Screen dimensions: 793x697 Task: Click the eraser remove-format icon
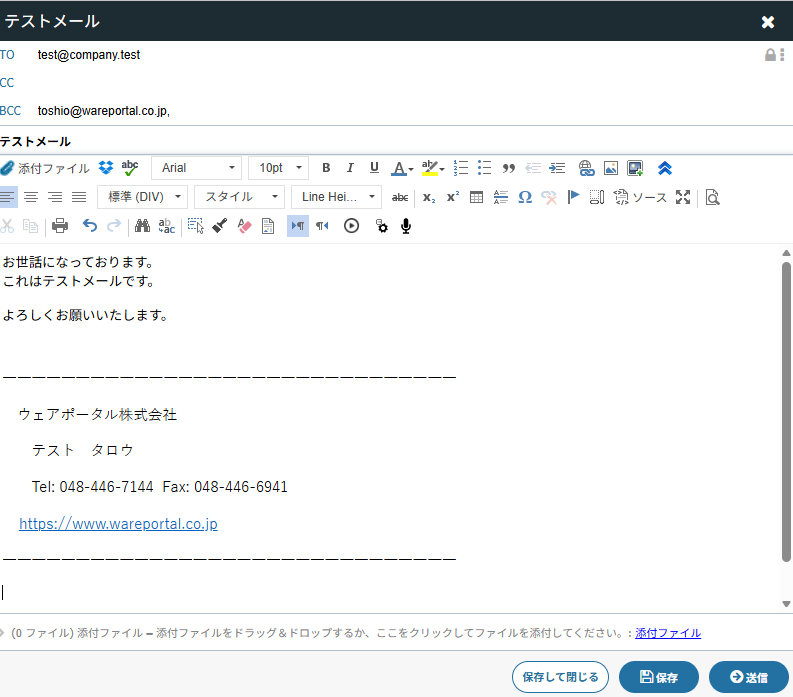pyautogui.click(x=244, y=226)
